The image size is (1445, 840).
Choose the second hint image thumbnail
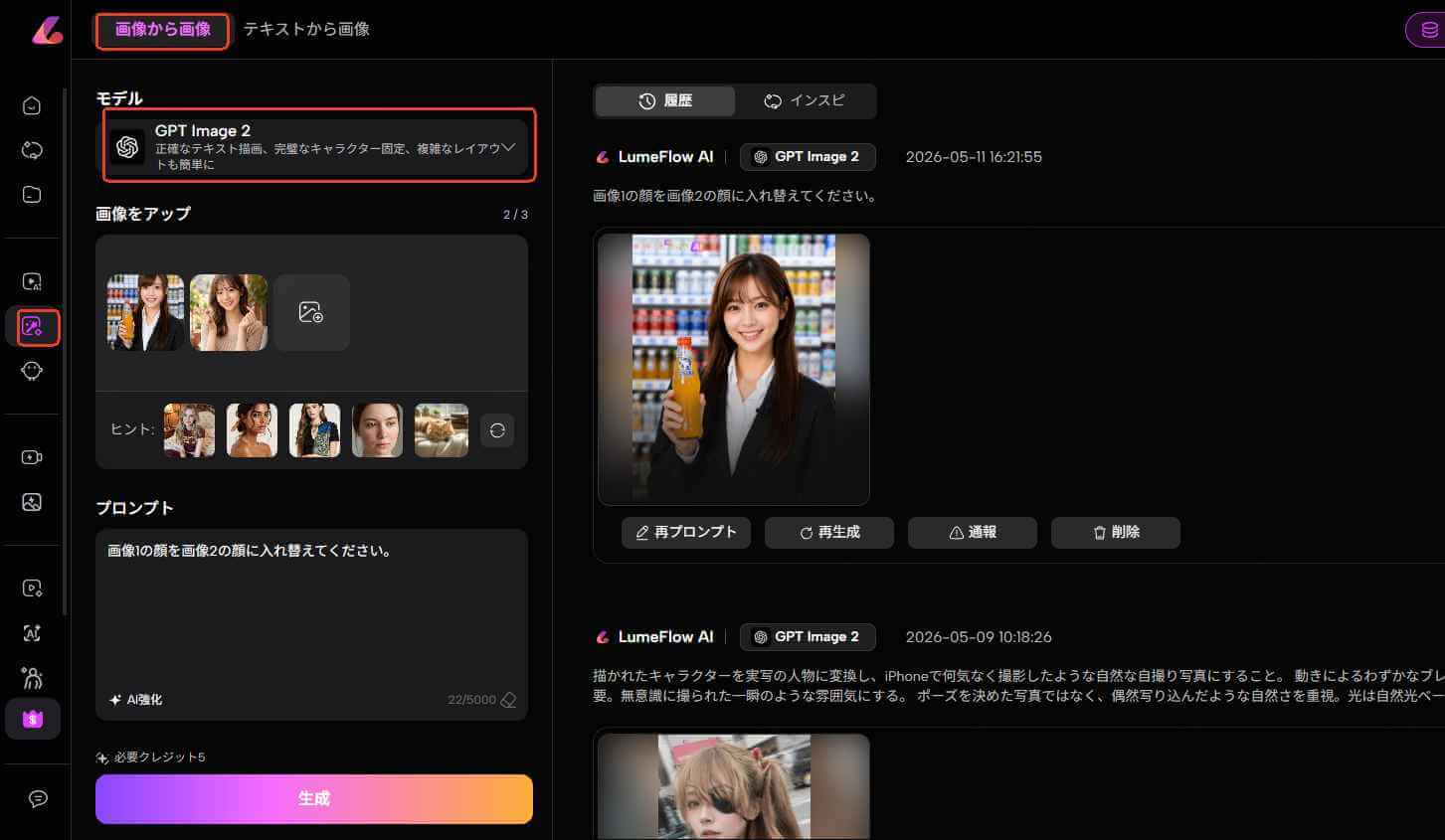tap(252, 430)
